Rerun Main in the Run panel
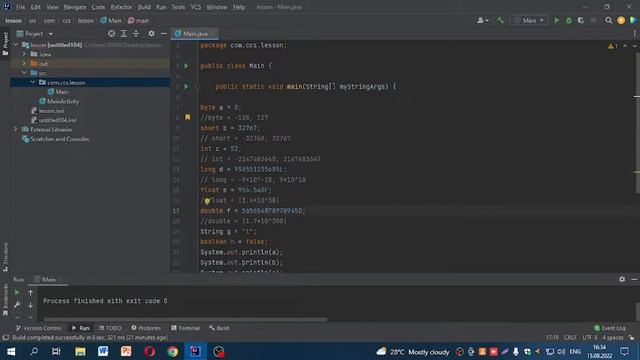640x360 pixels. [17, 292]
